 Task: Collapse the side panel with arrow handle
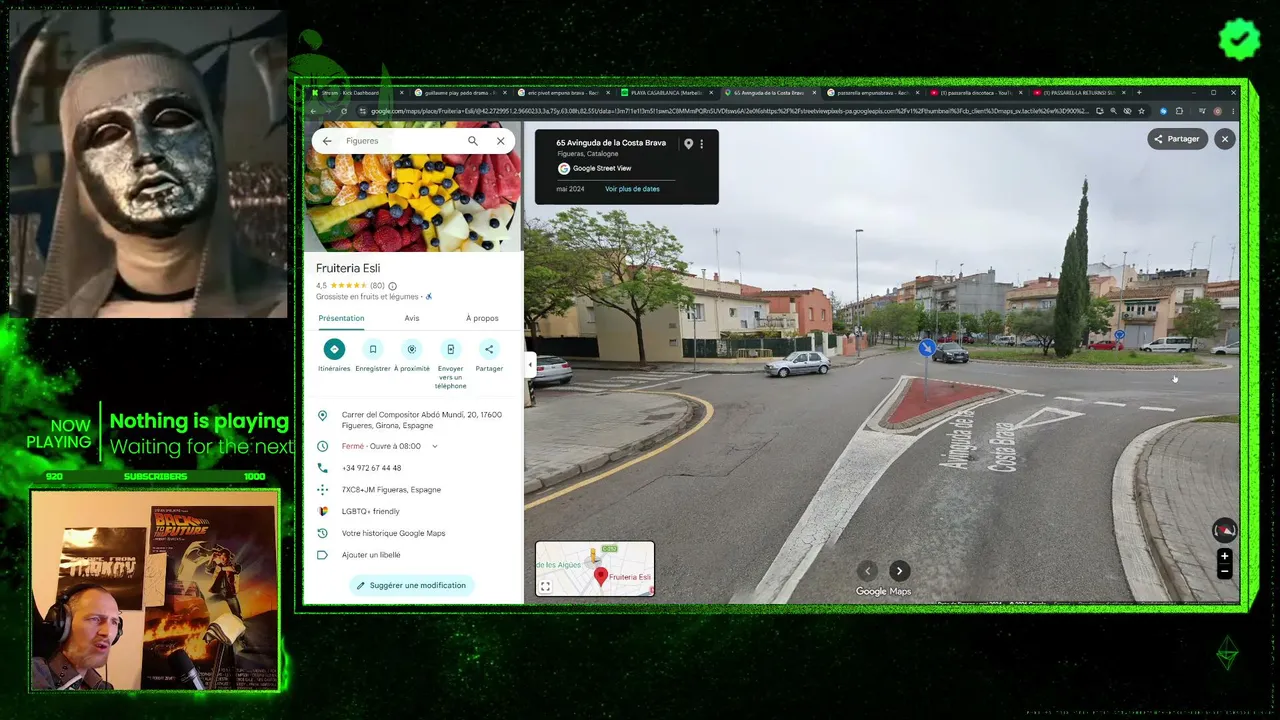[x=530, y=364]
